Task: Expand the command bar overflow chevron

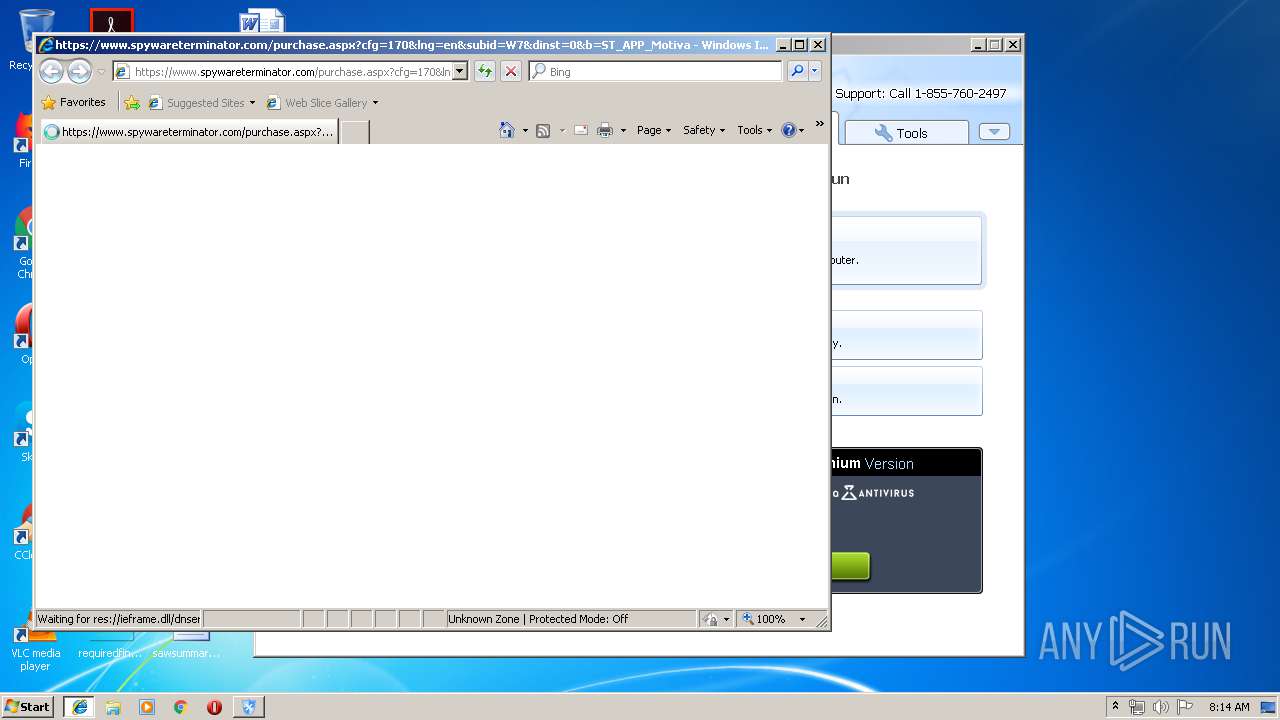Action: (x=819, y=124)
